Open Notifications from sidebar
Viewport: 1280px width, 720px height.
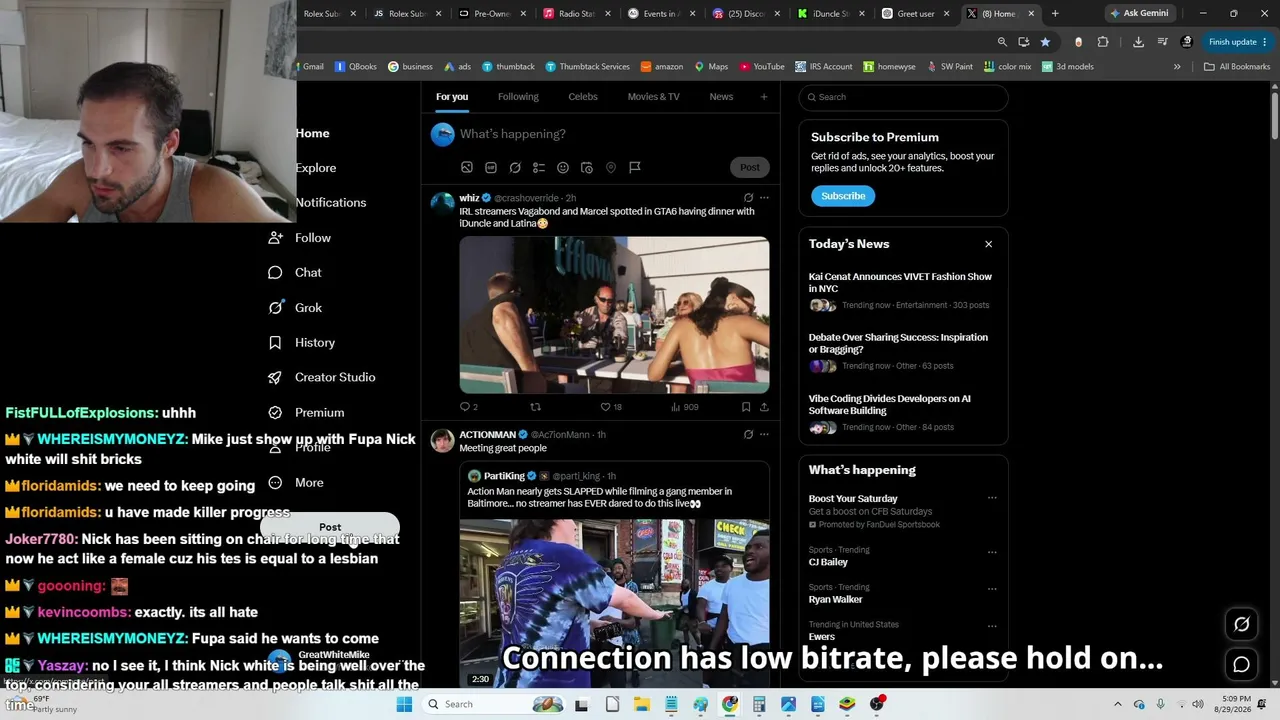[x=331, y=202]
